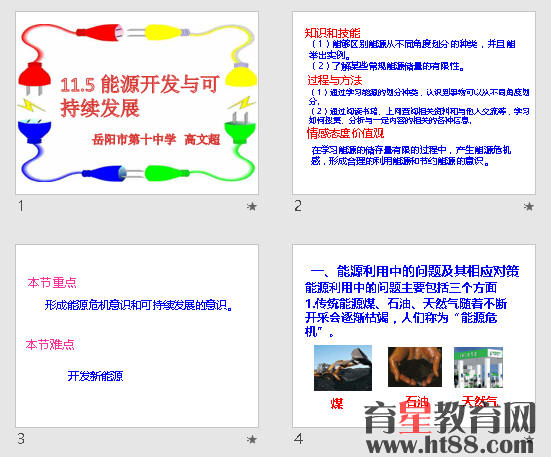This screenshot has width=551, height=457.
Task: Click the coal photo on slide 4
Action: 343,368
